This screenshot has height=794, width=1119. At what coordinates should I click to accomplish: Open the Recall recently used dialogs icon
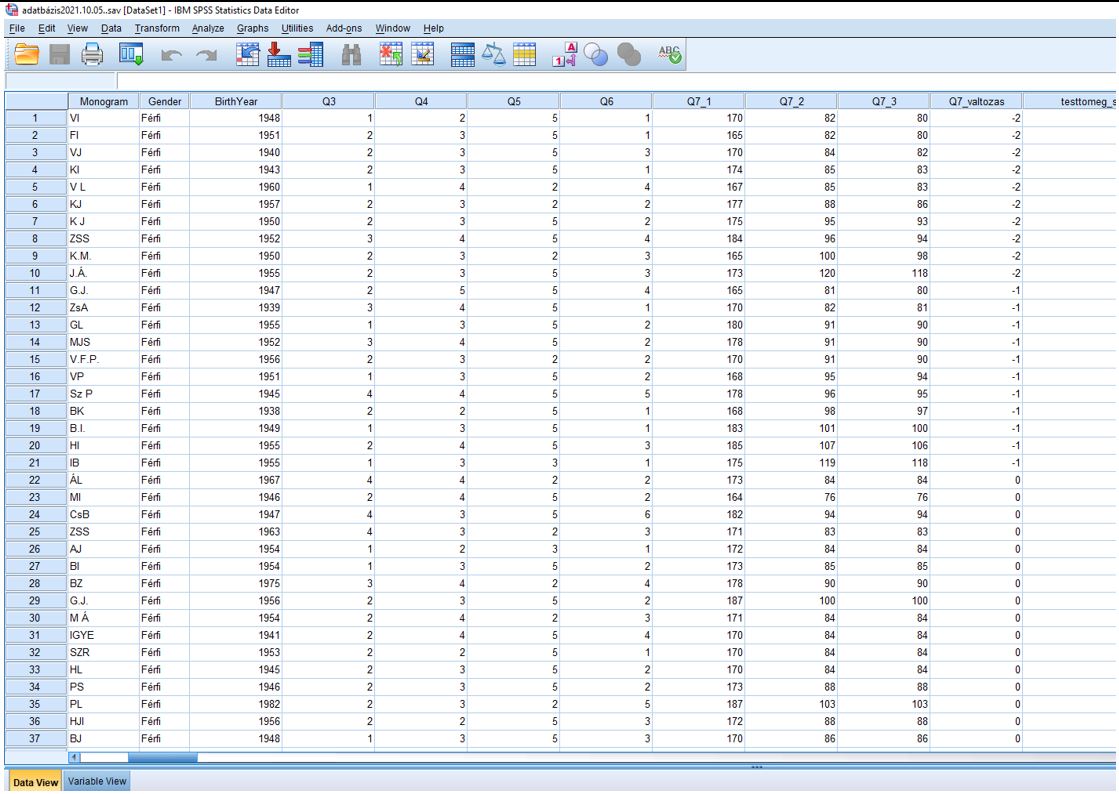[x=131, y=56]
